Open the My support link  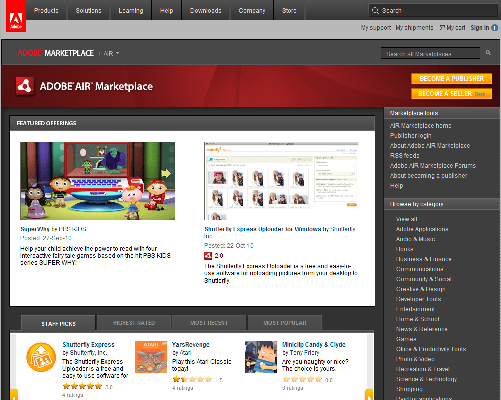point(376,28)
